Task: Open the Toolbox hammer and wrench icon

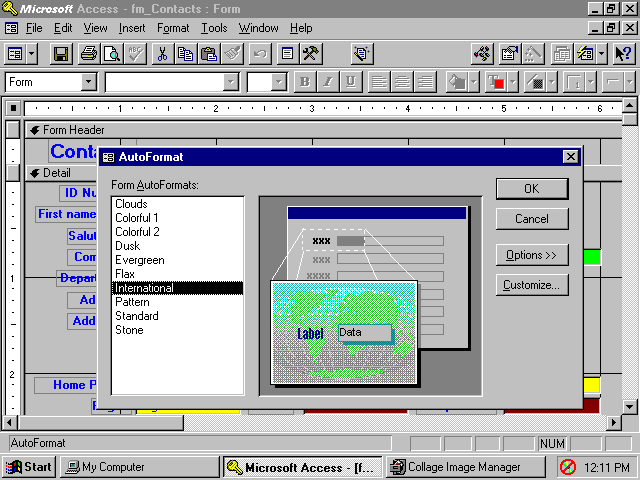Action: click(x=311, y=54)
